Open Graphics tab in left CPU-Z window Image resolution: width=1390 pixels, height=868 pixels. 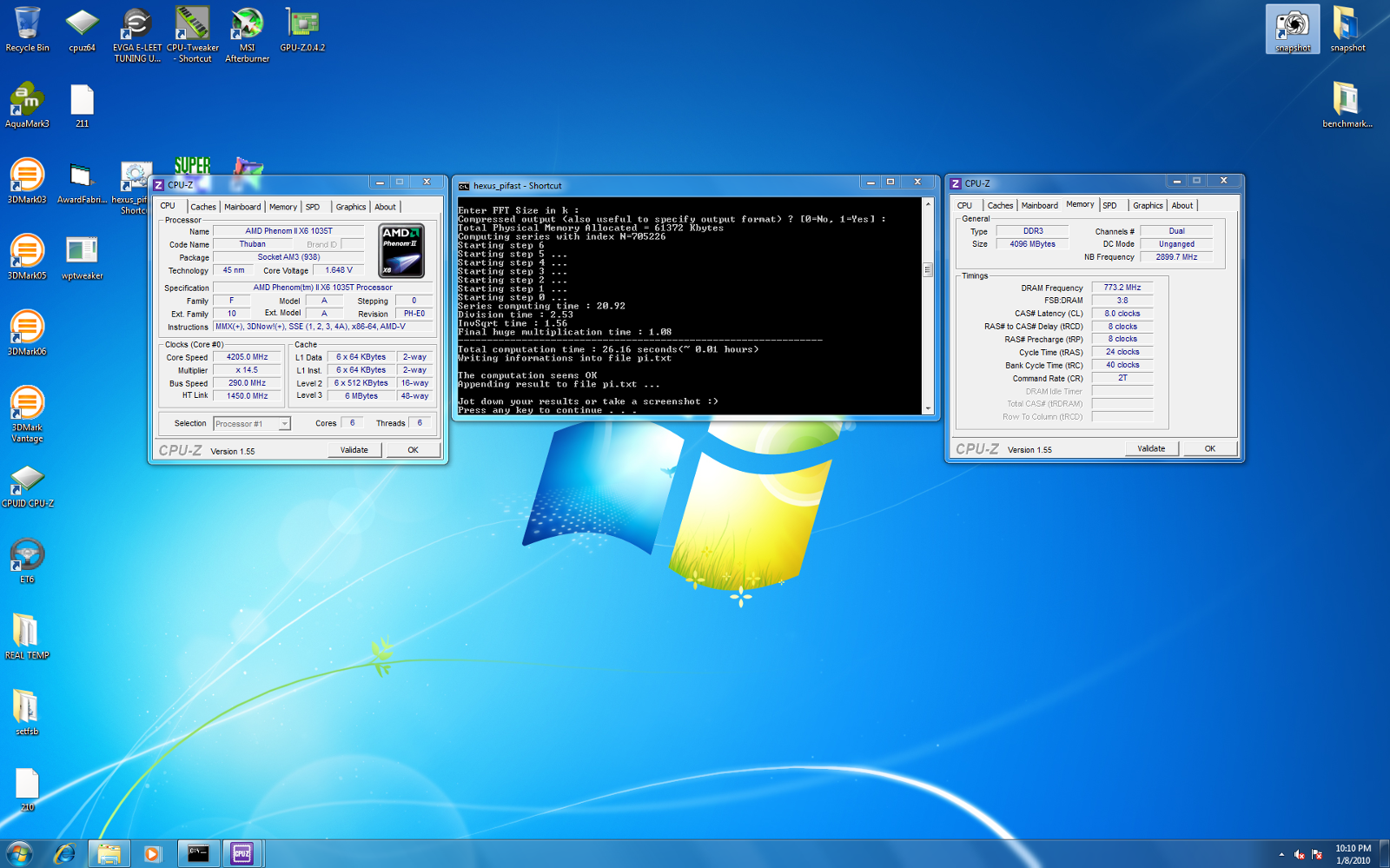pos(351,207)
